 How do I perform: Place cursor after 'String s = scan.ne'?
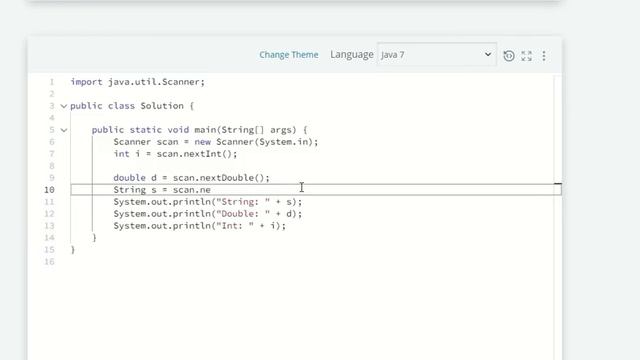[211, 190]
